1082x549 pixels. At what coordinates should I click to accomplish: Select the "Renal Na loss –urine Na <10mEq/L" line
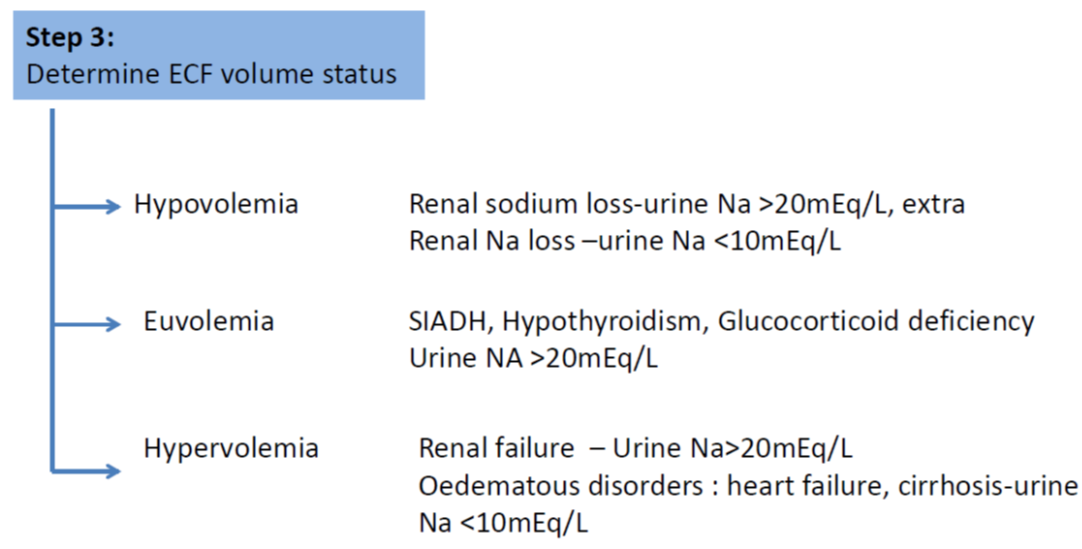click(625, 241)
